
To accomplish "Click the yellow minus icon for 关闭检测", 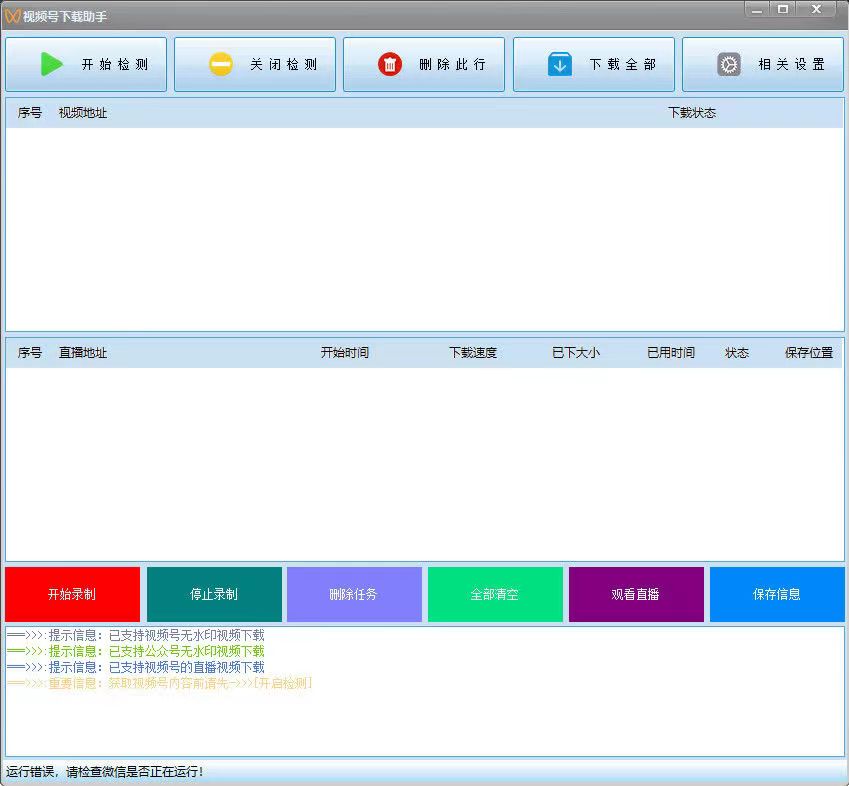I will coord(221,64).
